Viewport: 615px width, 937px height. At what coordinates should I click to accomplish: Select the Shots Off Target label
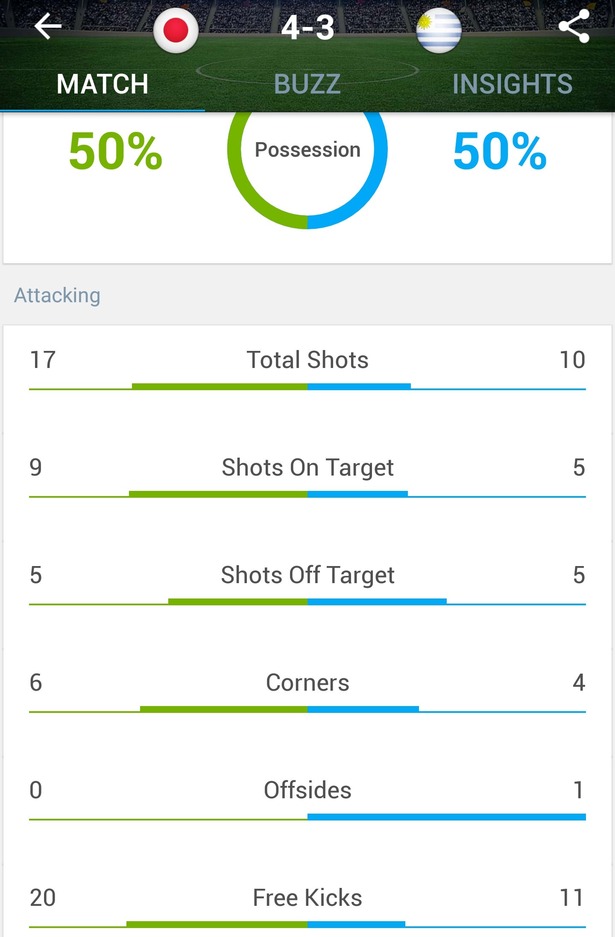[307, 575]
